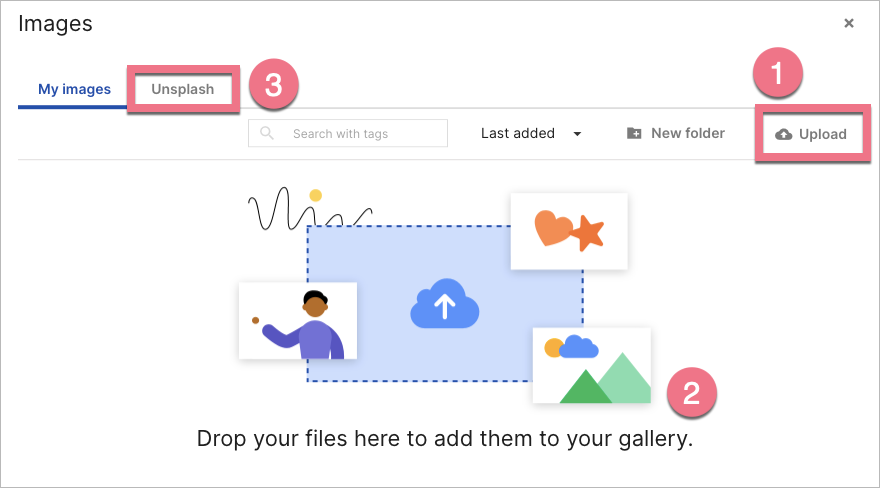Select the My images tab

74,89
